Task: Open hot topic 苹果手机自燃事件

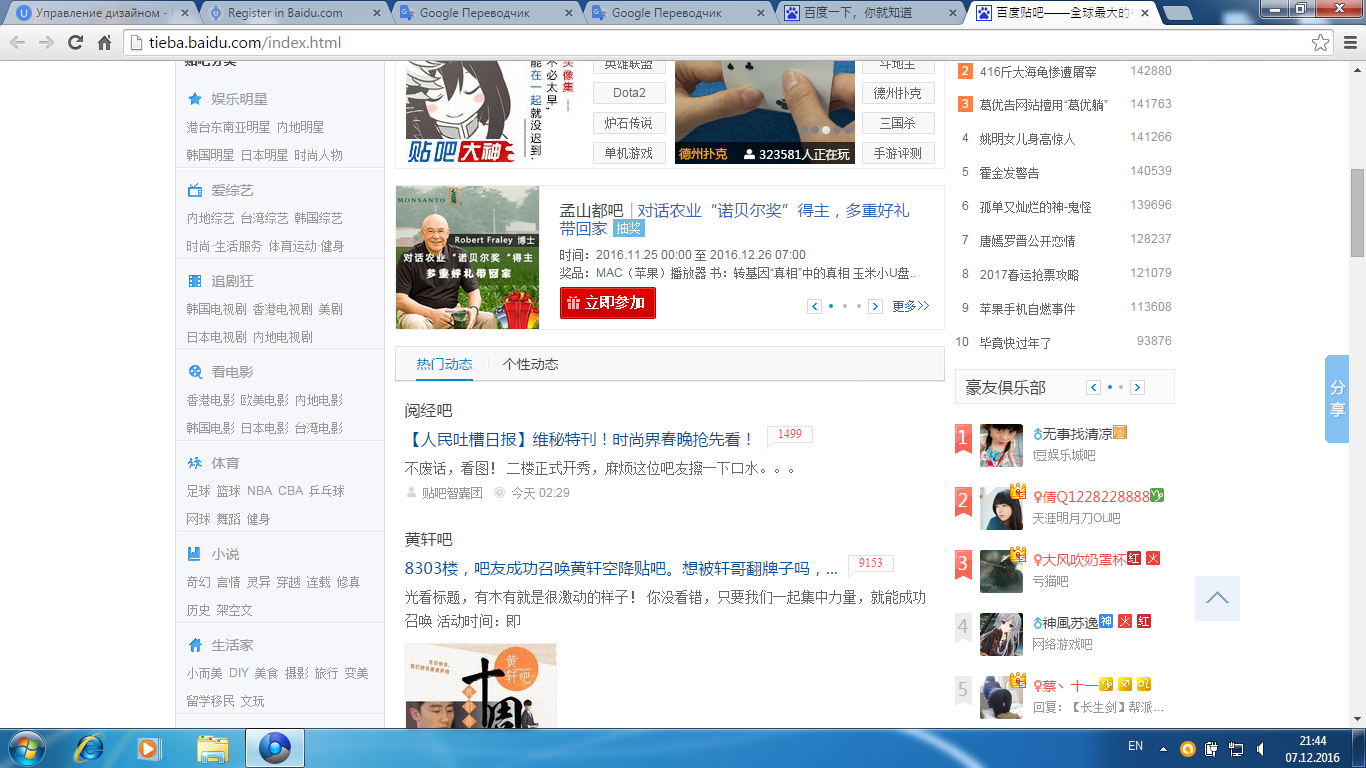Action: pos(1027,308)
